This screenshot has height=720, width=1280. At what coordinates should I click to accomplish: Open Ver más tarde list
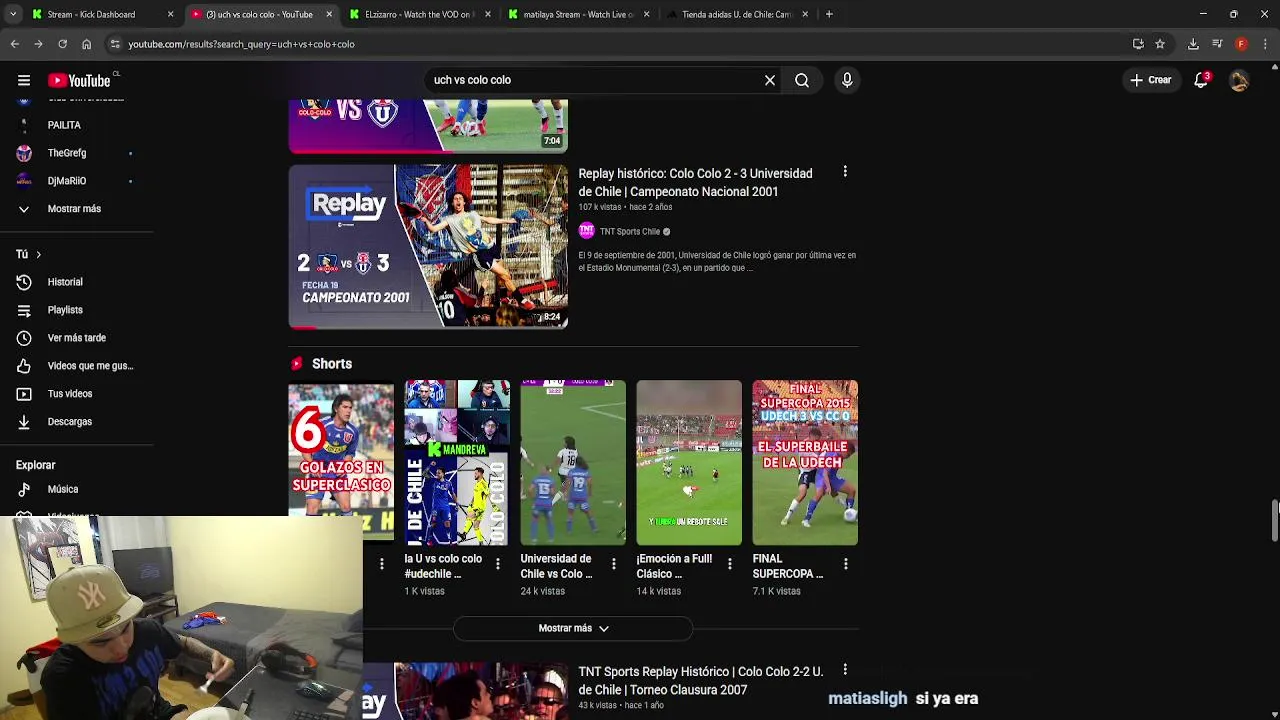click(76, 338)
